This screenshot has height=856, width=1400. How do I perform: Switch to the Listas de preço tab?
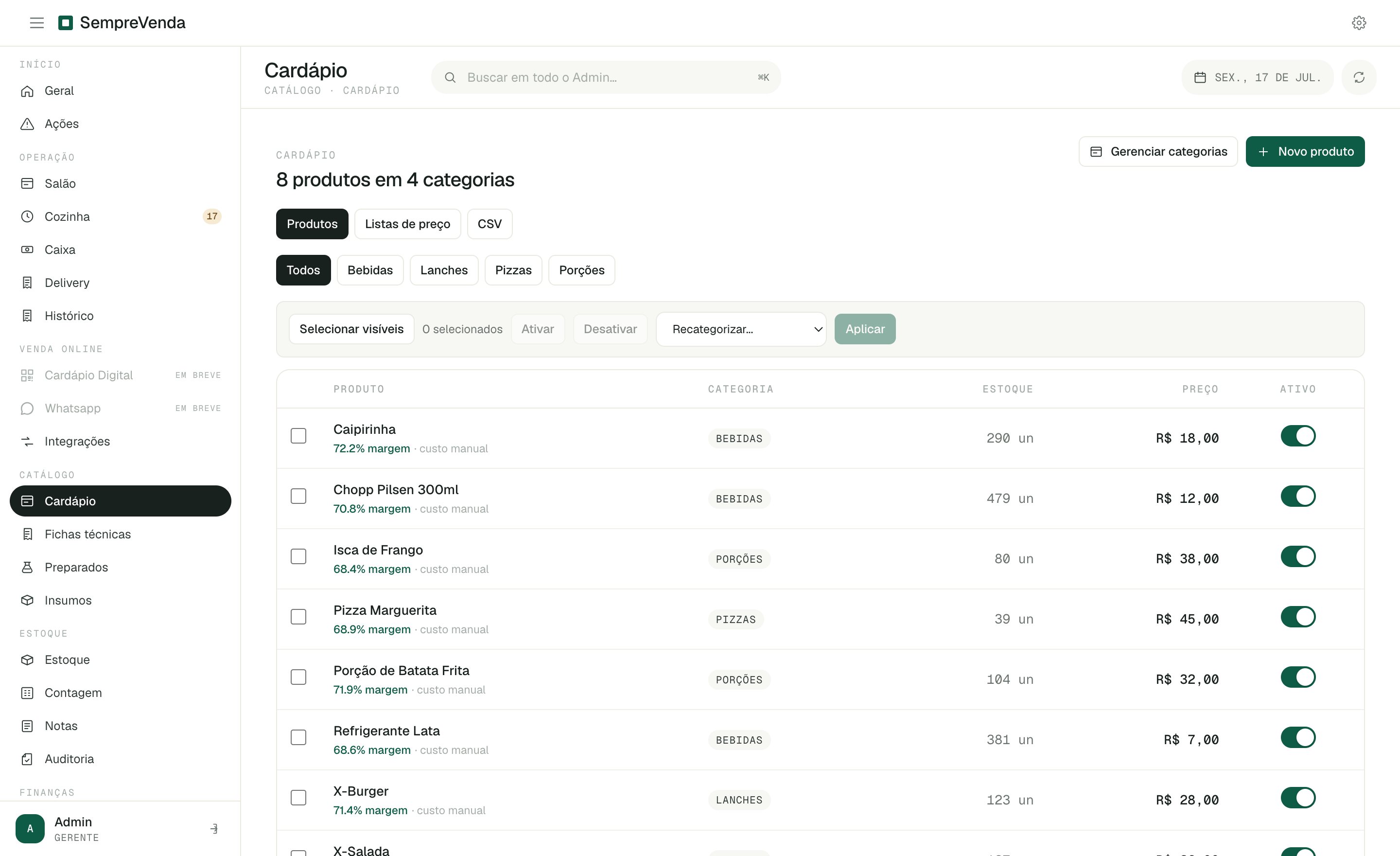(x=407, y=224)
